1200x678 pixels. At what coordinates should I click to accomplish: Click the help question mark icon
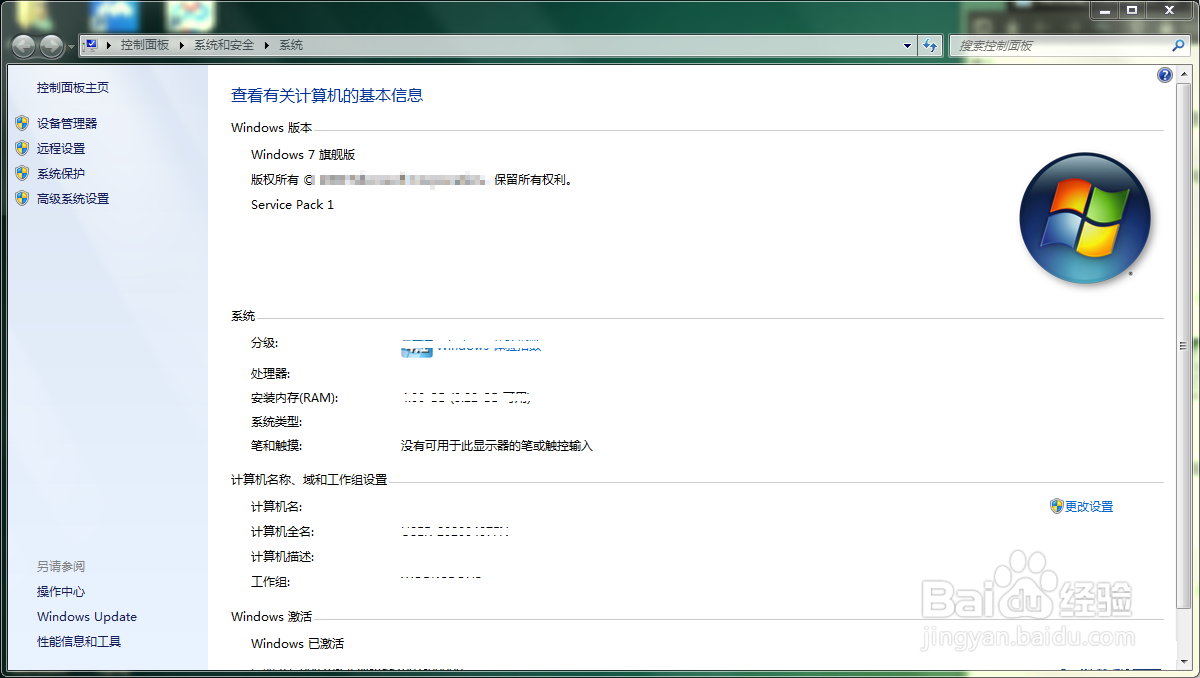(x=1165, y=75)
